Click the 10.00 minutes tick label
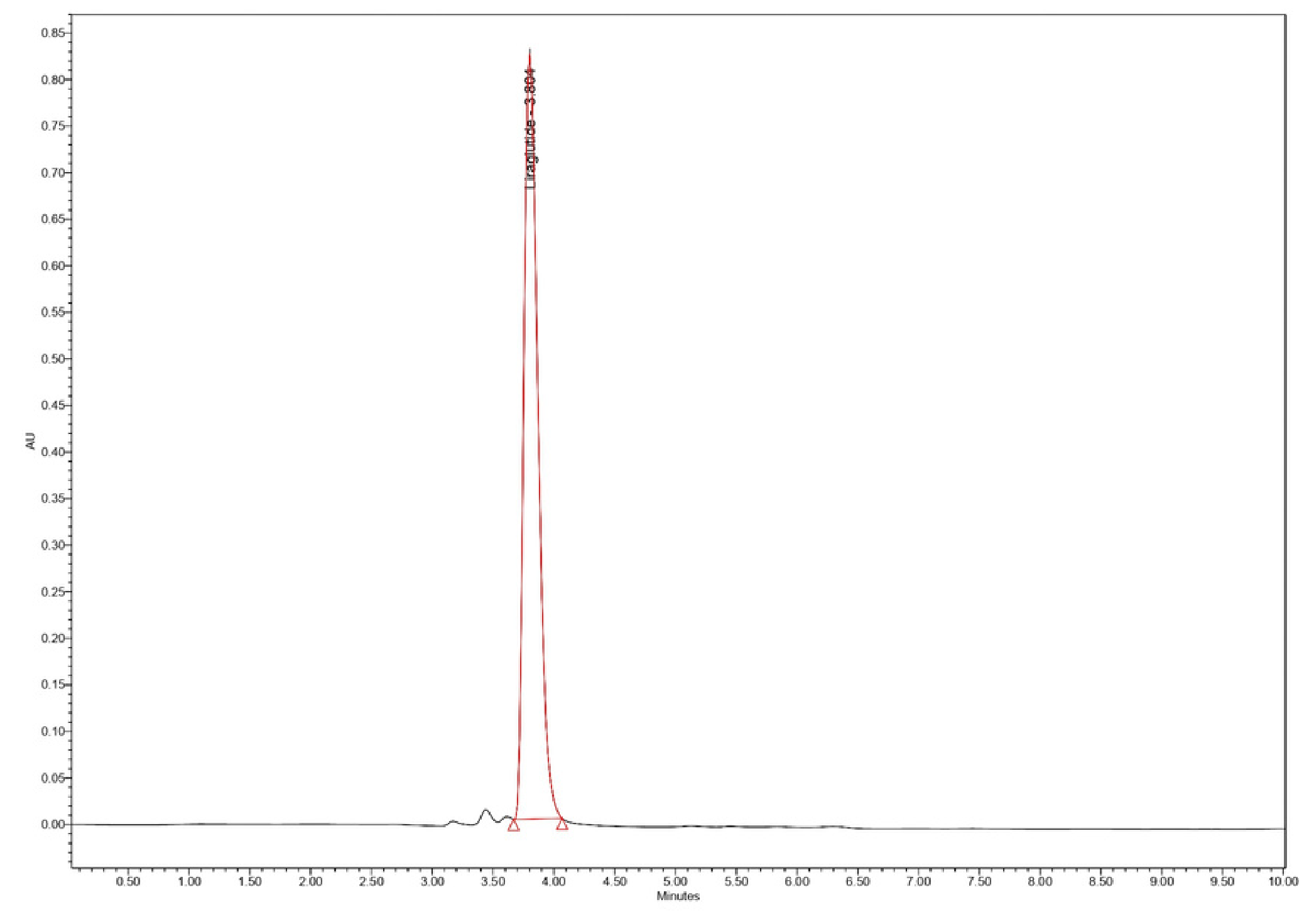 [1283, 881]
